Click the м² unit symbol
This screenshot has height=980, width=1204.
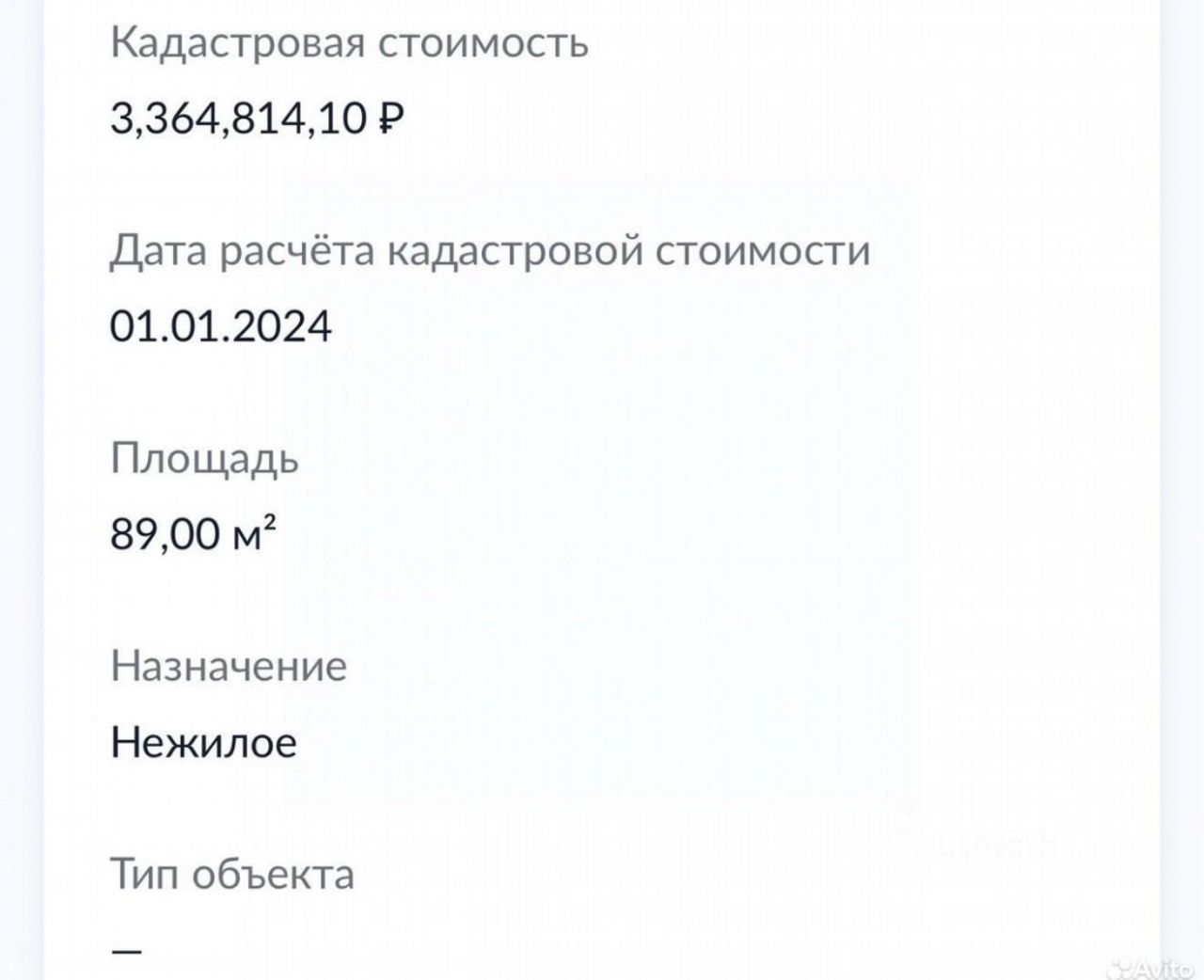click(253, 534)
